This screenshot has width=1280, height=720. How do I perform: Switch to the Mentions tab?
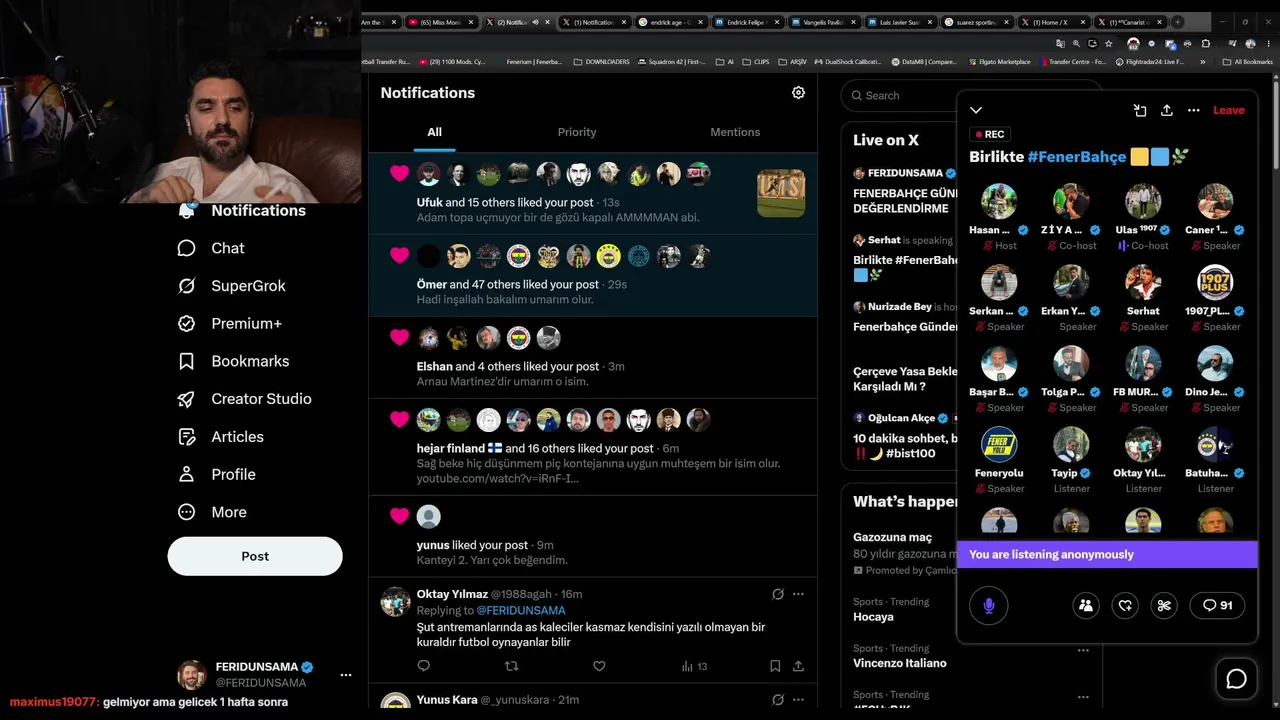click(735, 132)
